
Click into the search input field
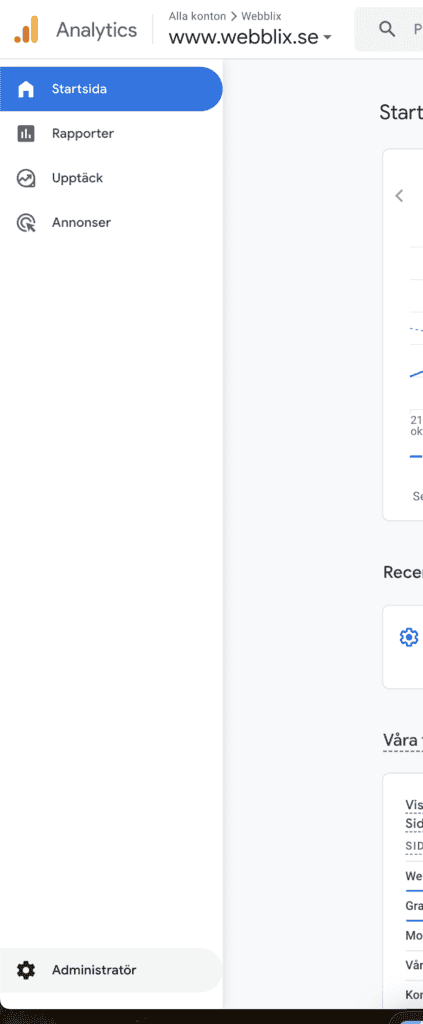pyautogui.click(x=388, y=29)
